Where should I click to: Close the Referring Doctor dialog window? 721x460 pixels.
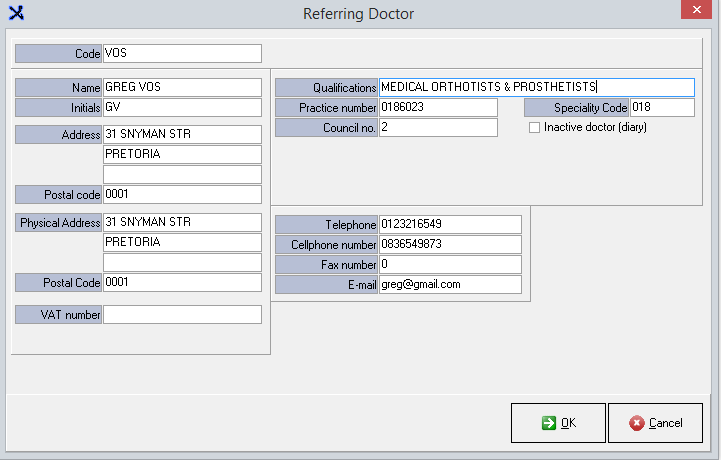click(x=696, y=12)
